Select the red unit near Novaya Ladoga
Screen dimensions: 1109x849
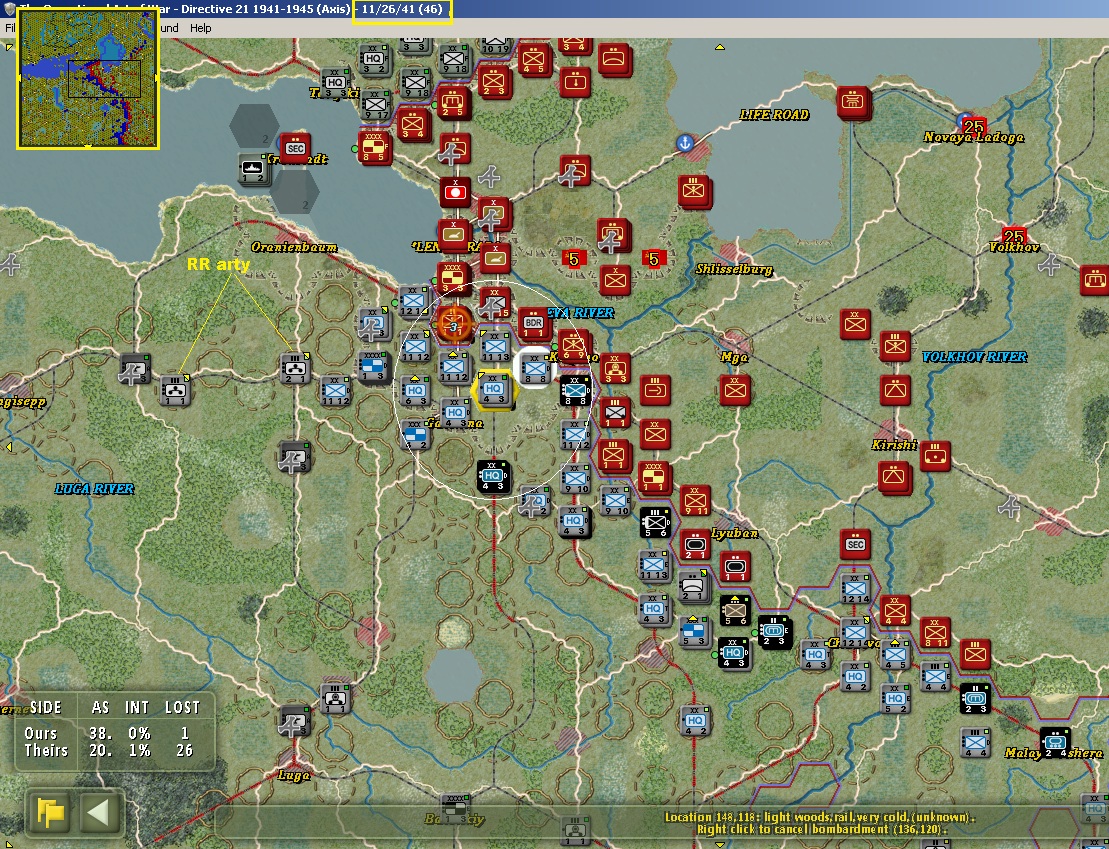[x=854, y=103]
